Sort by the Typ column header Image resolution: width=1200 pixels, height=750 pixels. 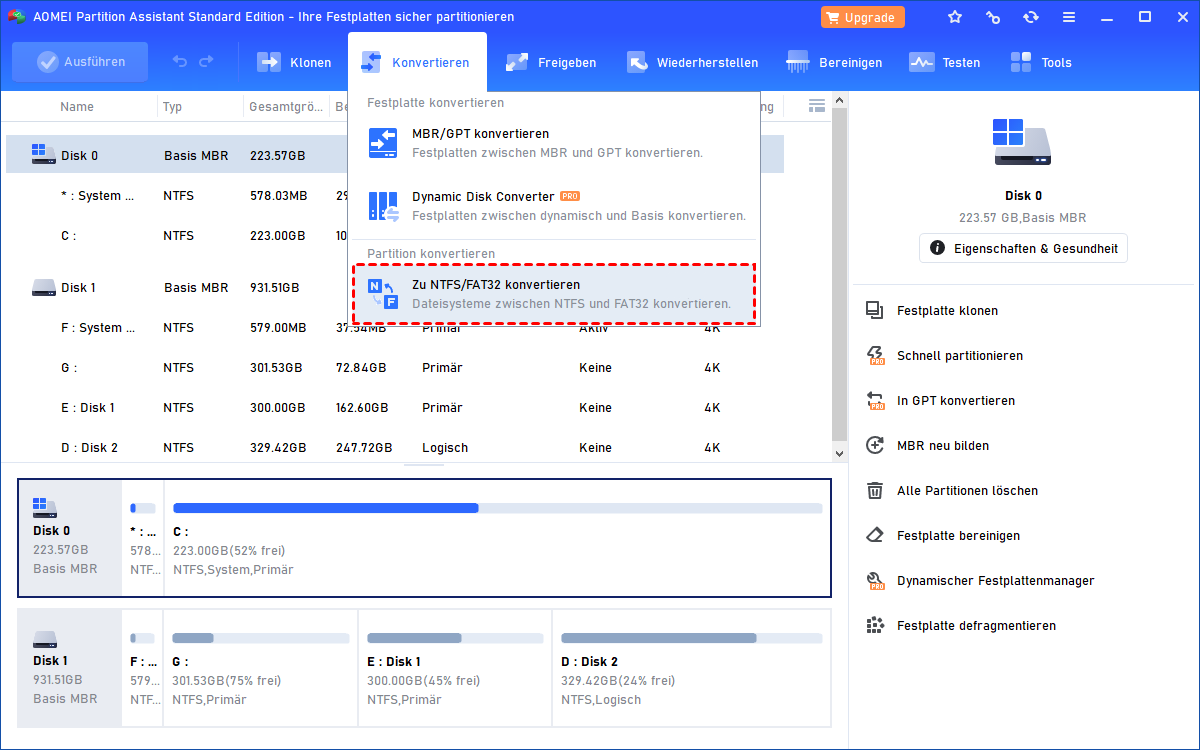tap(172, 106)
